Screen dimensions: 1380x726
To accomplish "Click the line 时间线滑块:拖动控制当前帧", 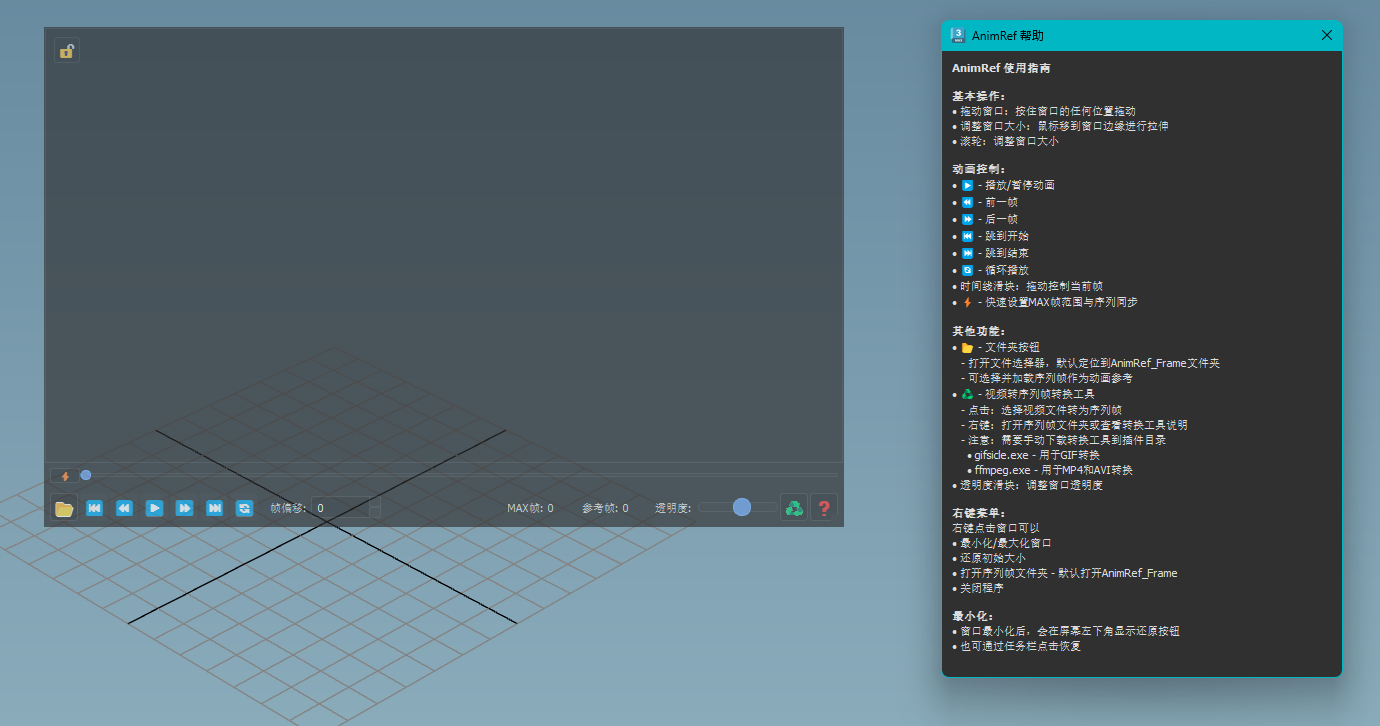I will click(1027, 286).
